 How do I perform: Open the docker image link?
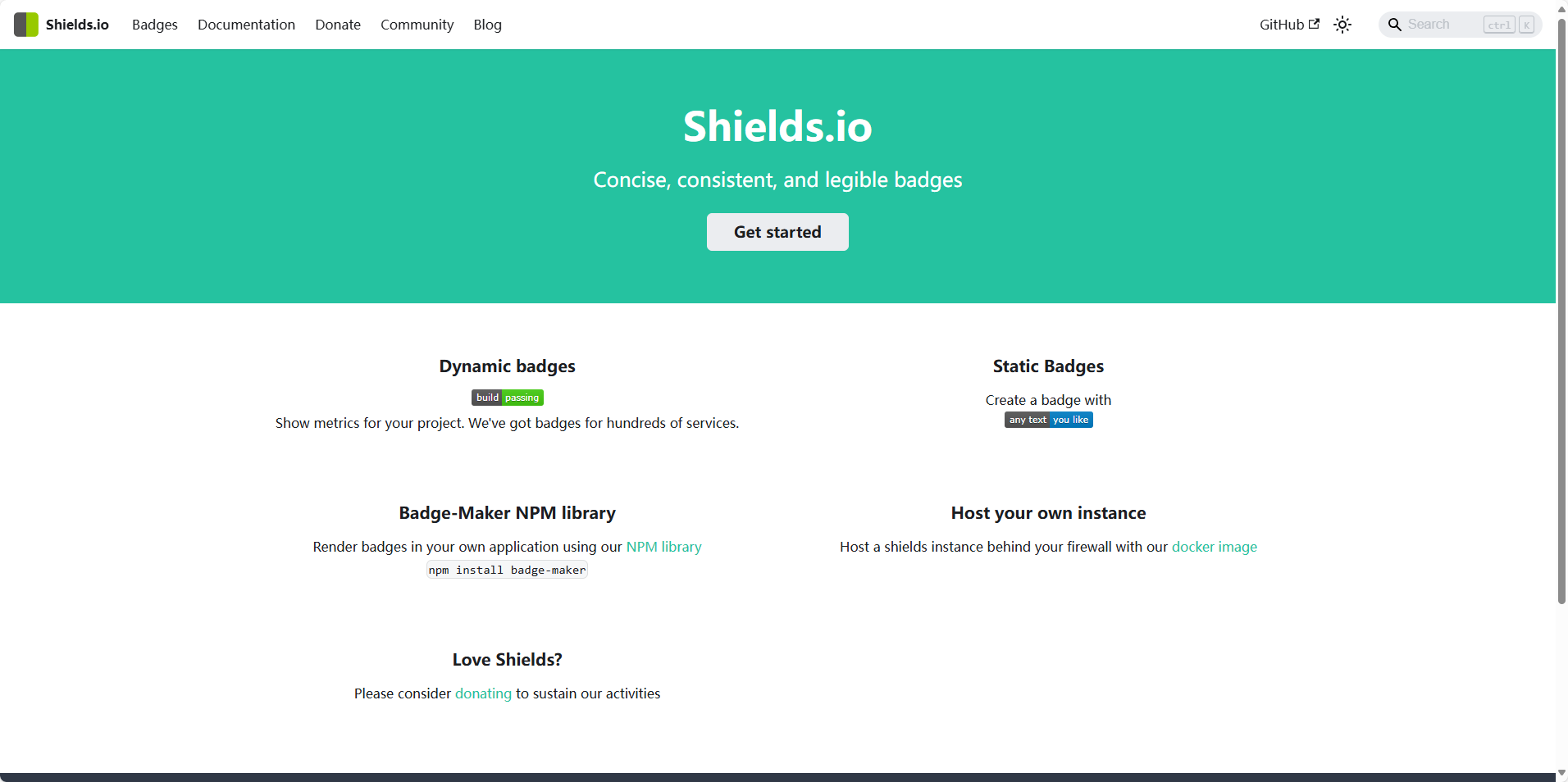click(1214, 547)
